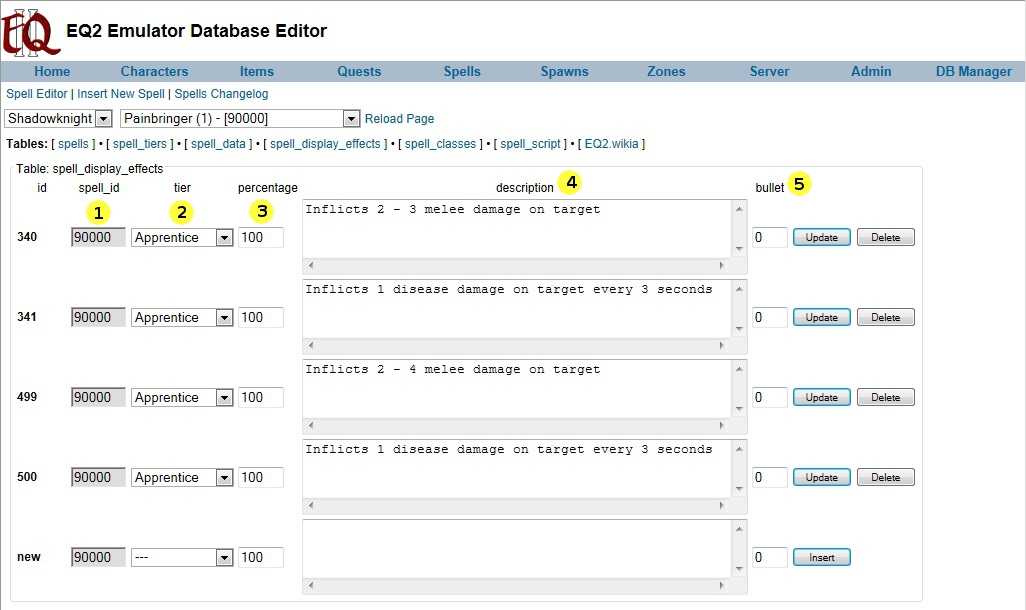Click the Reload Page link
The height and width of the screenshot is (610, 1026).
click(399, 118)
